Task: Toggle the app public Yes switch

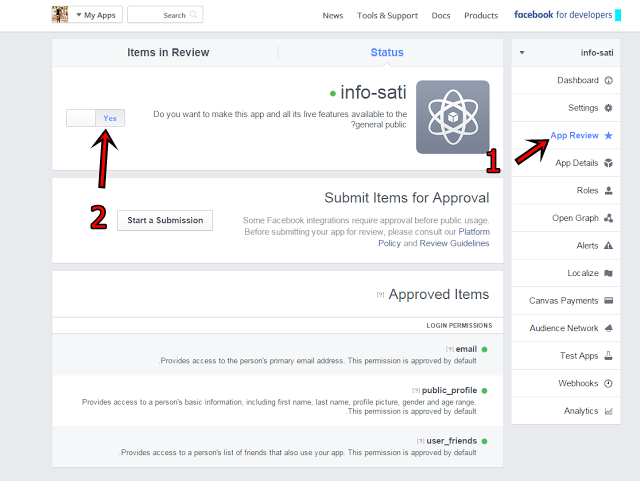Action: pos(96,118)
